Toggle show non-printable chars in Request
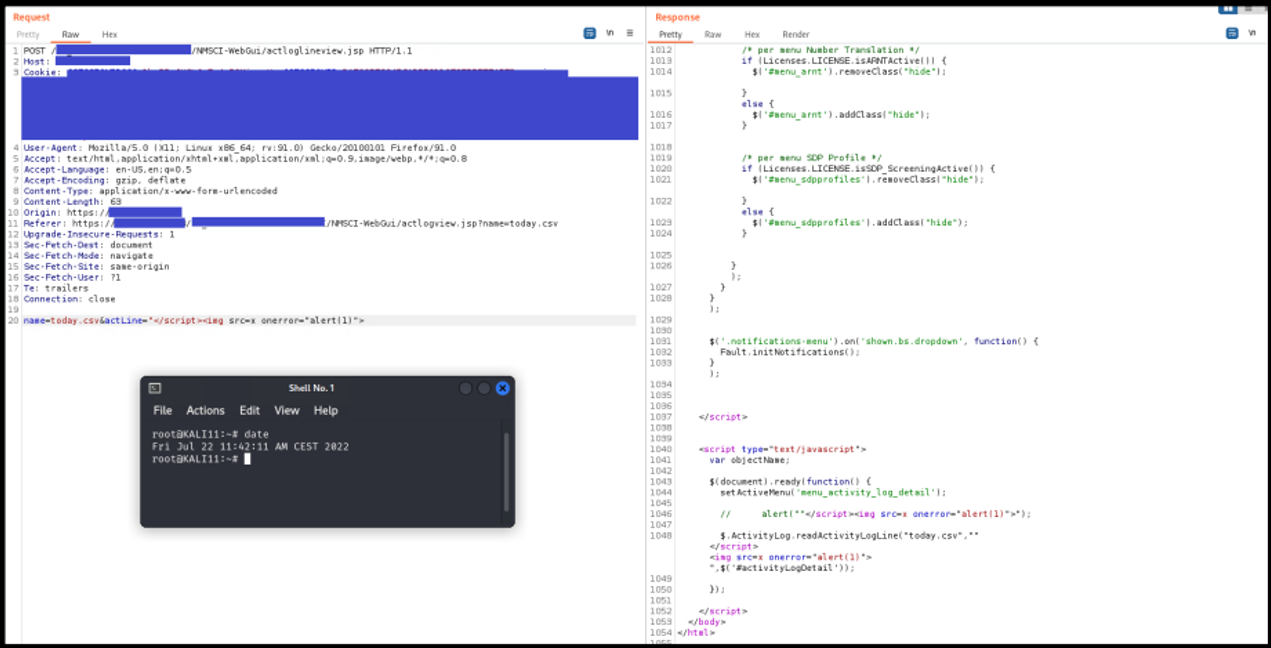Viewport: 1271px width, 648px height. click(x=610, y=33)
